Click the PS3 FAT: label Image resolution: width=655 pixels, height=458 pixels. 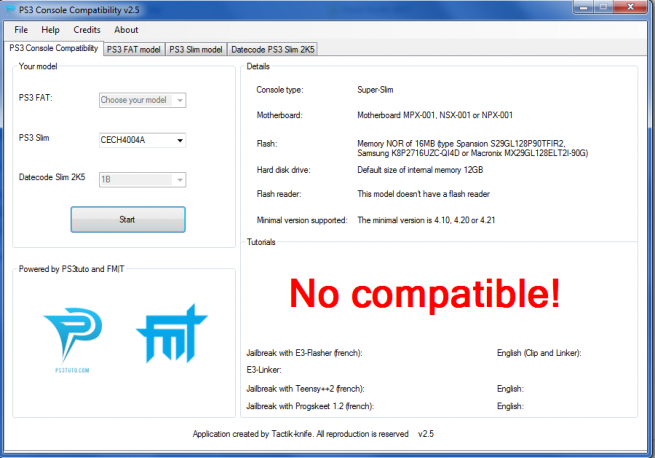(36, 98)
